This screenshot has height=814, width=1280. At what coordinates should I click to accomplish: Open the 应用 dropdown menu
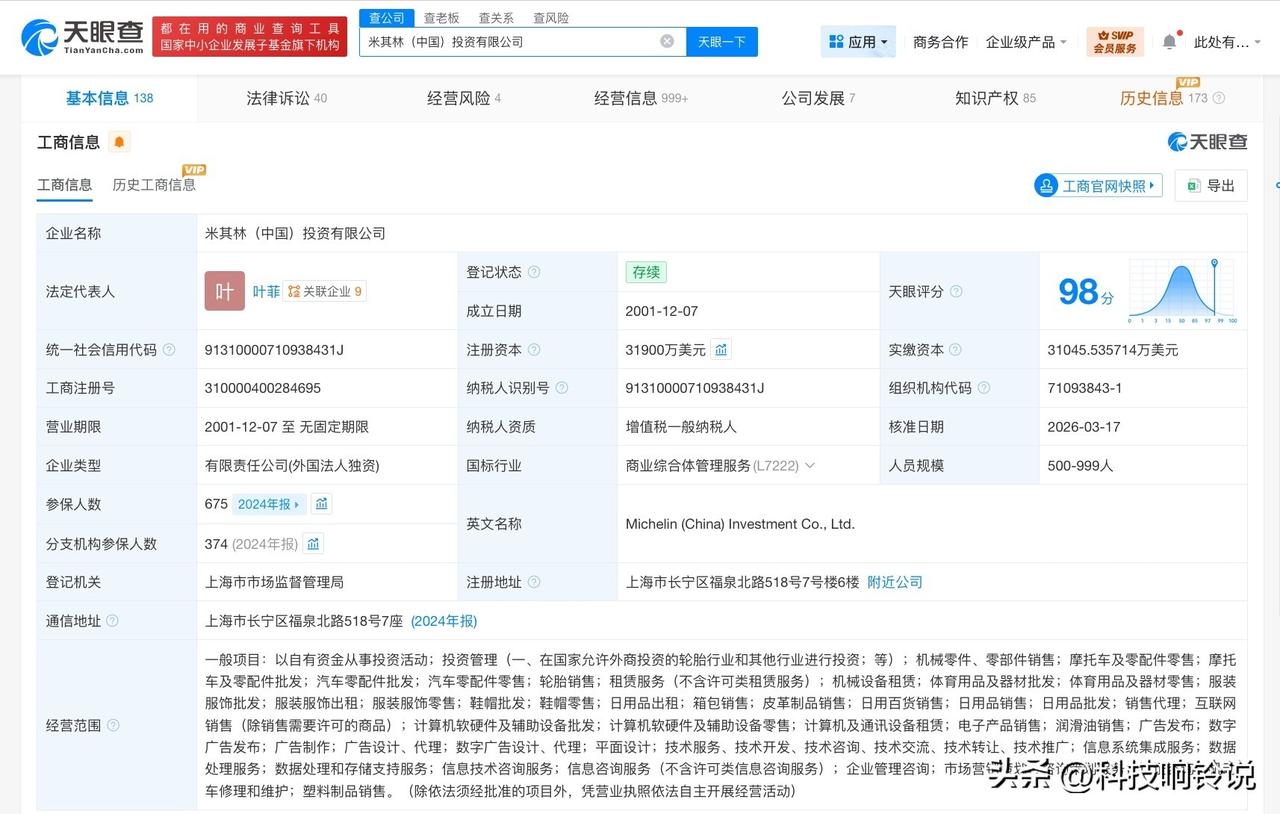pos(858,42)
